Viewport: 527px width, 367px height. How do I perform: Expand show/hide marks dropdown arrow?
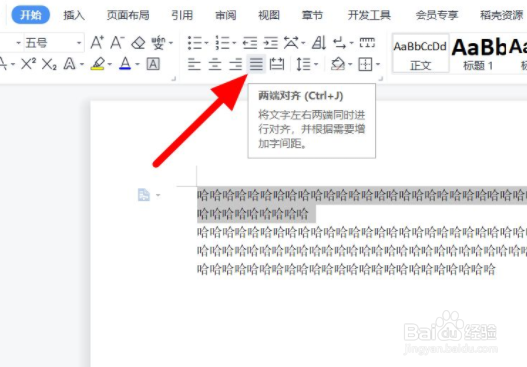tap(352, 43)
